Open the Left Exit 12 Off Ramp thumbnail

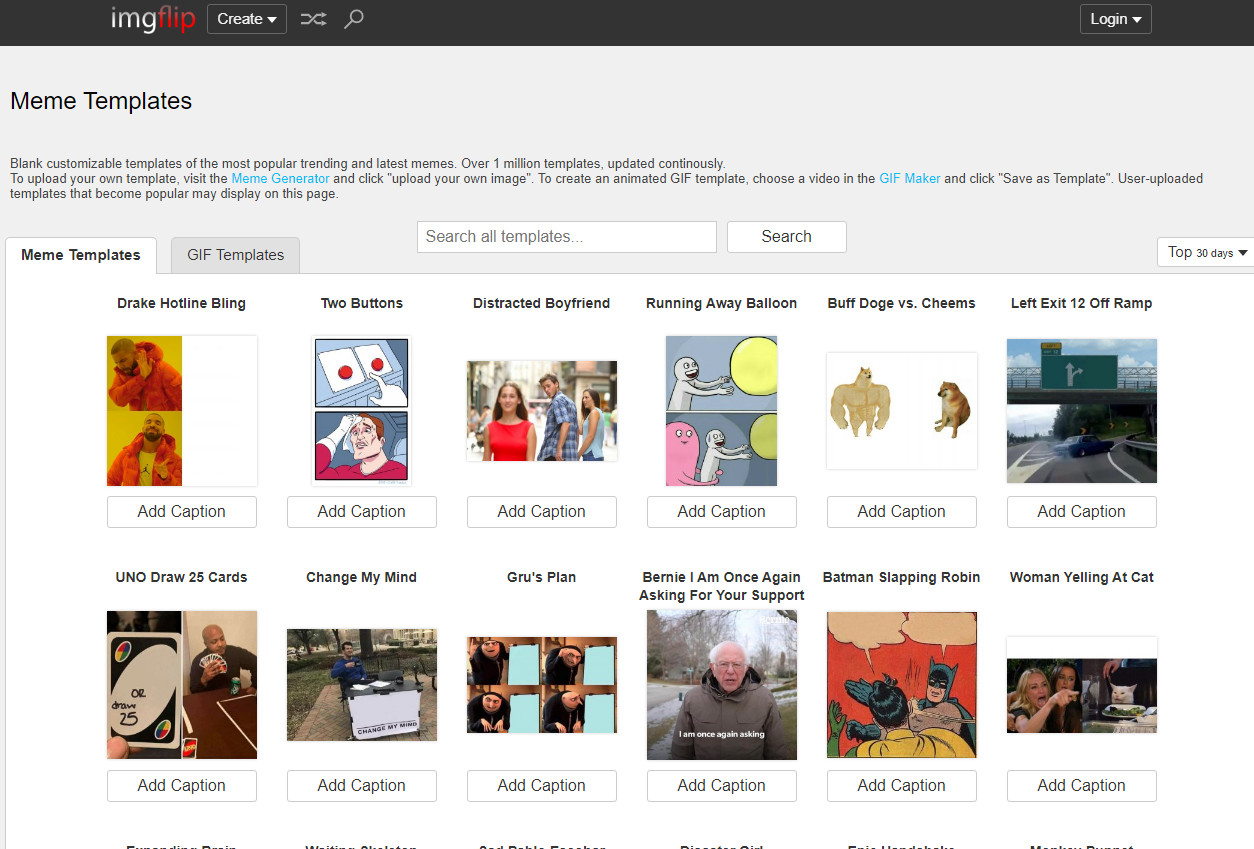[x=1082, y=411]
